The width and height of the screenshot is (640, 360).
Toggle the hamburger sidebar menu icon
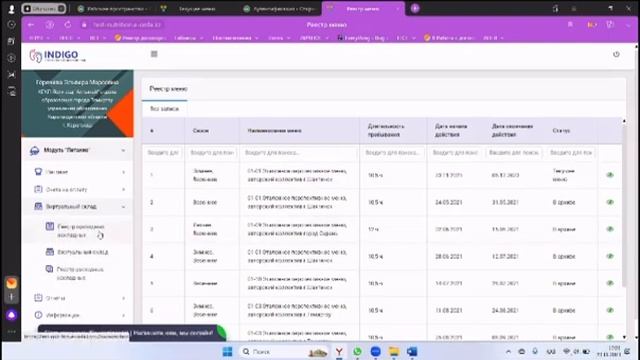pyautogui.click(x=154, y=54)
